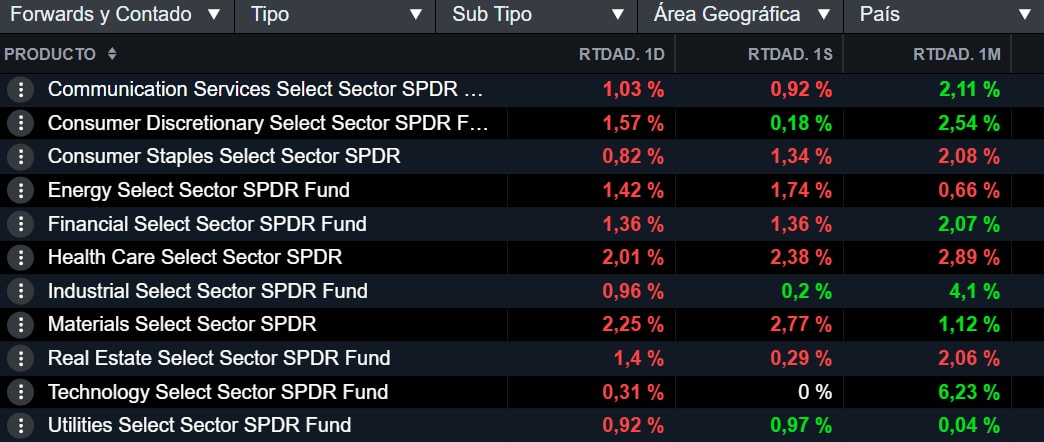Click 0,04 % monthly return of Utilities
The image size is (1044, 442).
[x=969, y=425]
